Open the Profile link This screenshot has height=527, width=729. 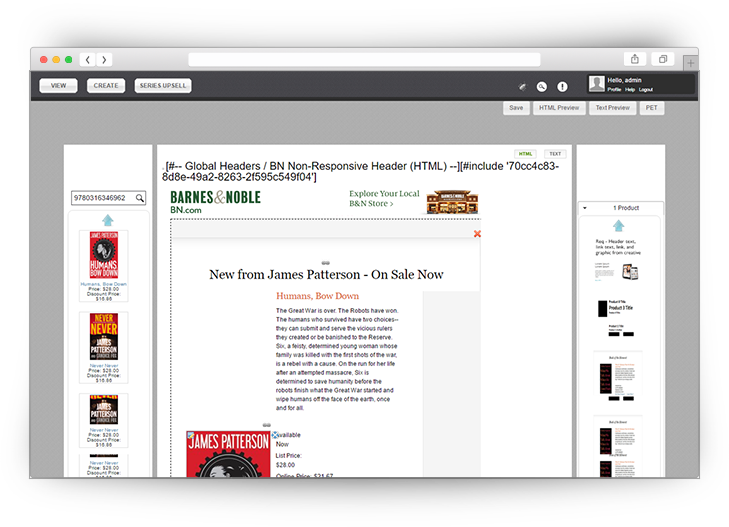(614, 90)
